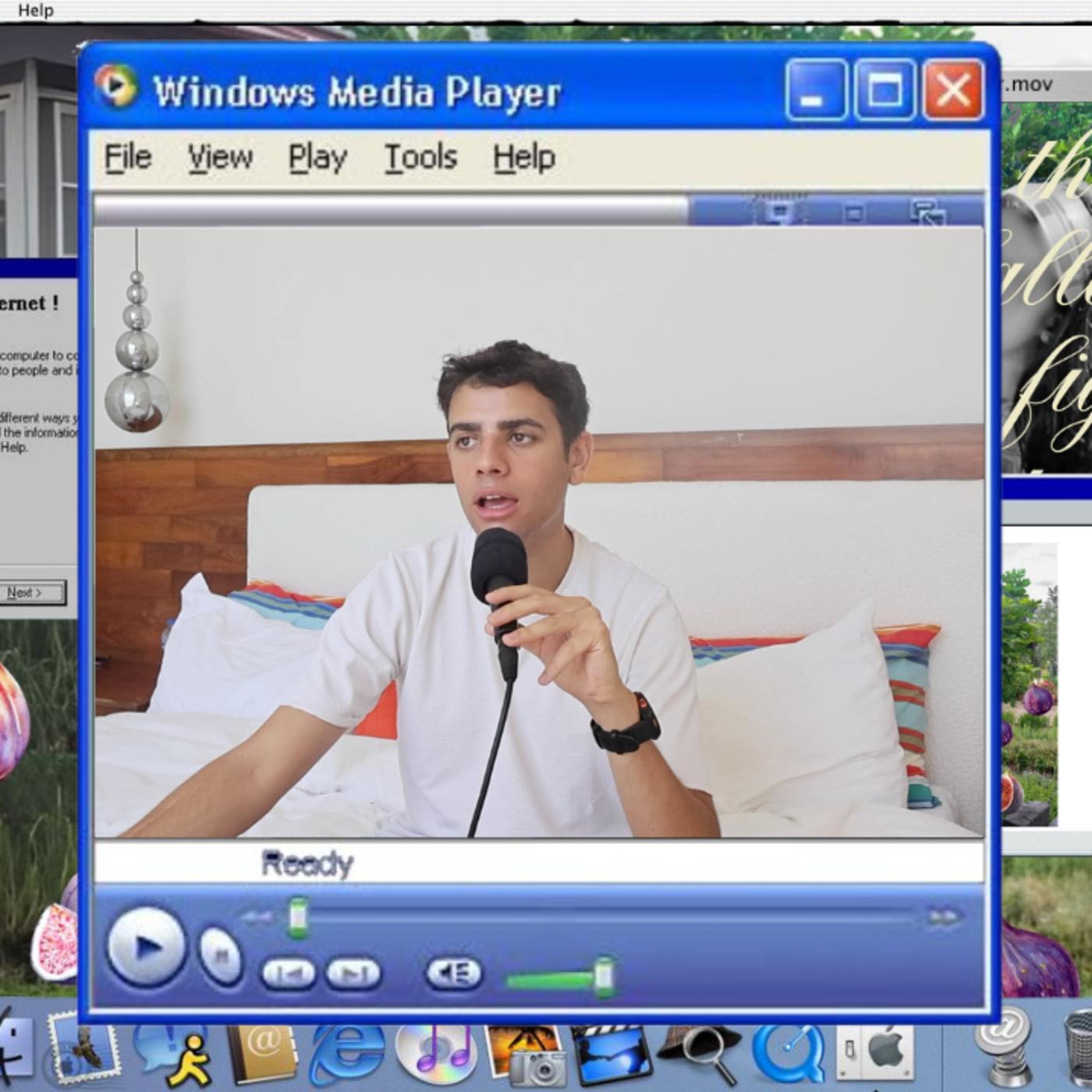Start playback with the round Play button
This screenshot has height=1092, width=1092.
tap(146, 947)
